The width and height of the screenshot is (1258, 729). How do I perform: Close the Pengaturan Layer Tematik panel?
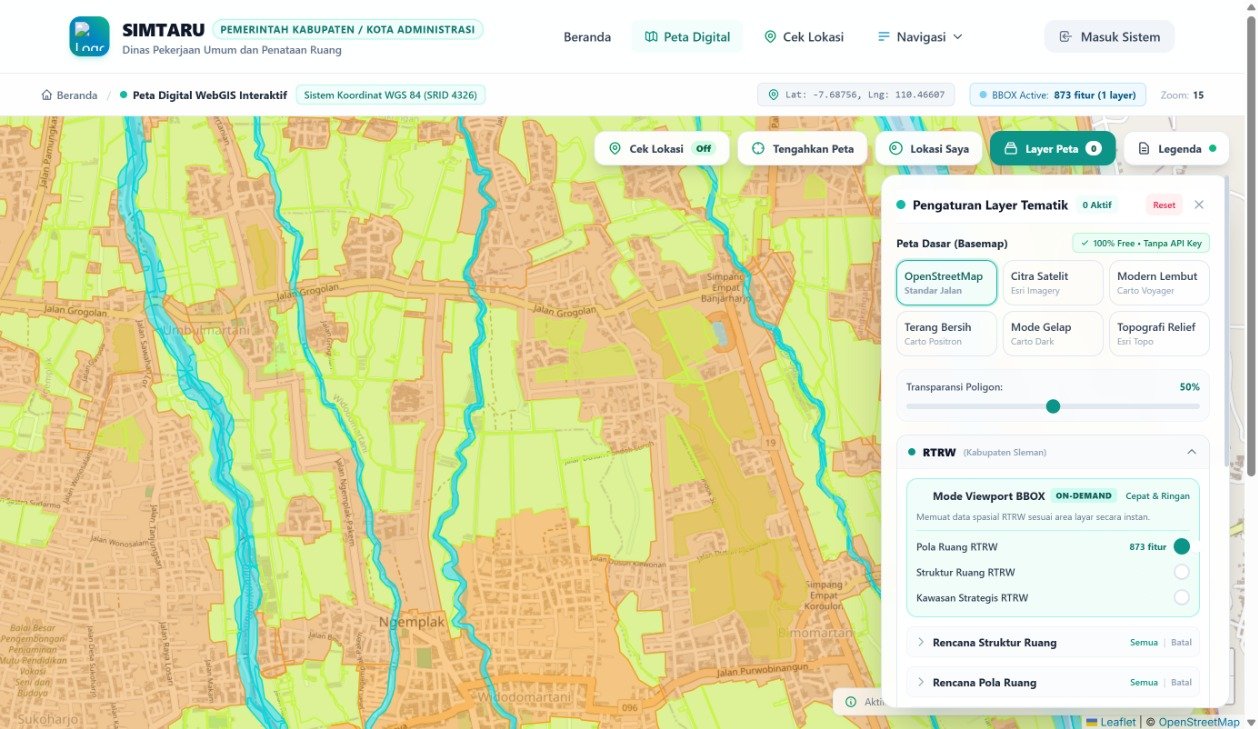click(1199, 205)
